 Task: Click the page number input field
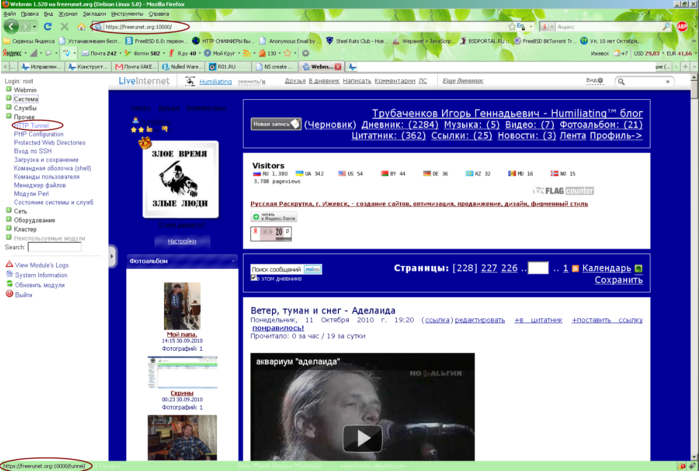[538, 268]
